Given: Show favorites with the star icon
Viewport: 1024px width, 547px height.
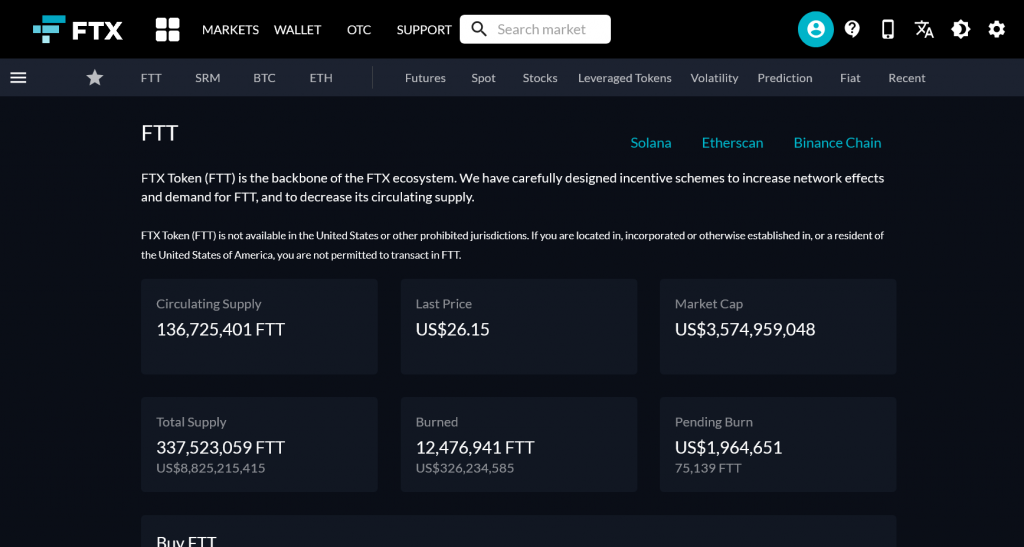Looking at the screenshot, I should (x=95, y=78).
